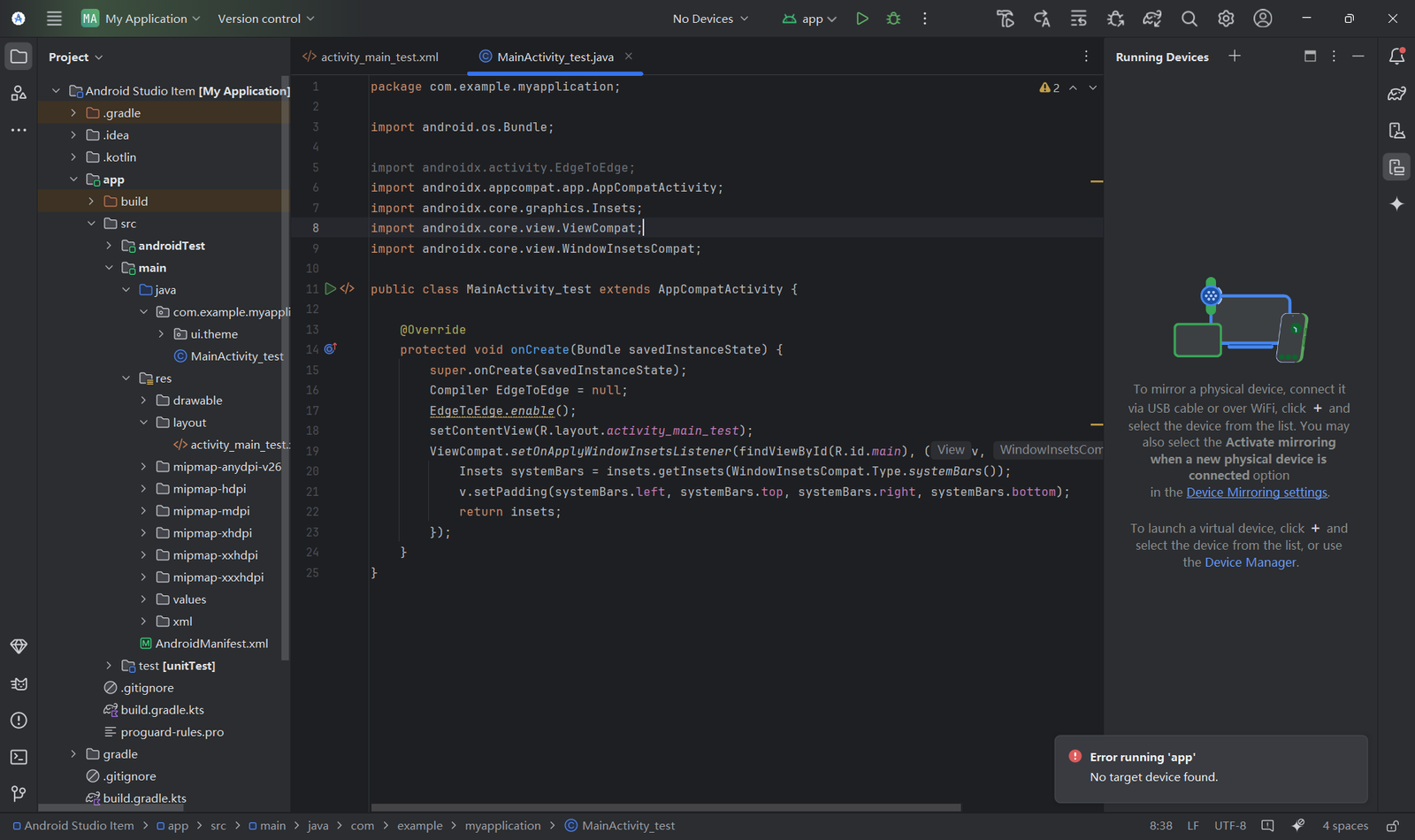The image size is (1415, 840).
Task: Open the Git version control tool window
Action: [x=19, y=793]
